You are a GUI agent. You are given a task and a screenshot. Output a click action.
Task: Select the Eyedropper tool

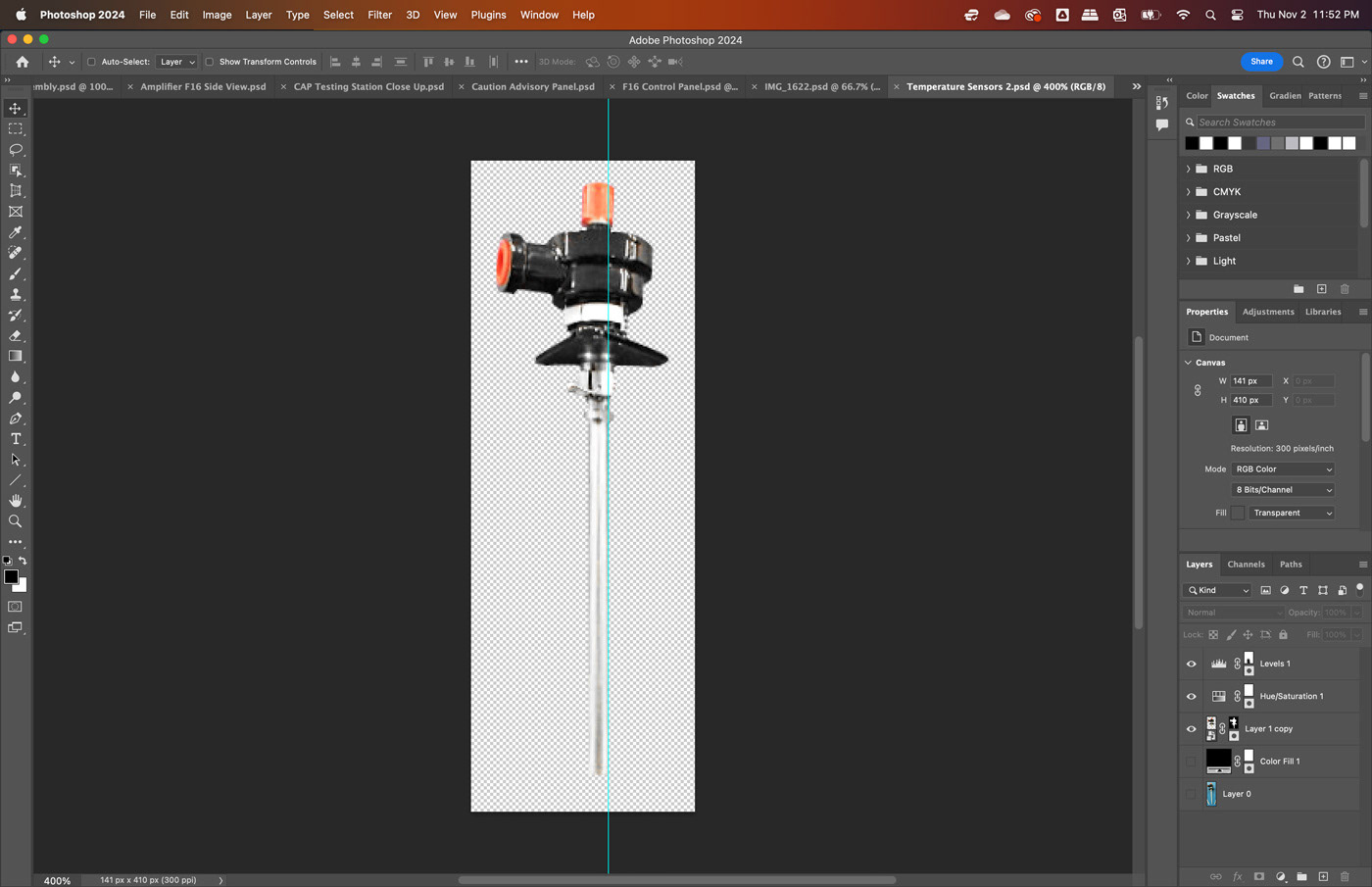click(x=16, y=232)
